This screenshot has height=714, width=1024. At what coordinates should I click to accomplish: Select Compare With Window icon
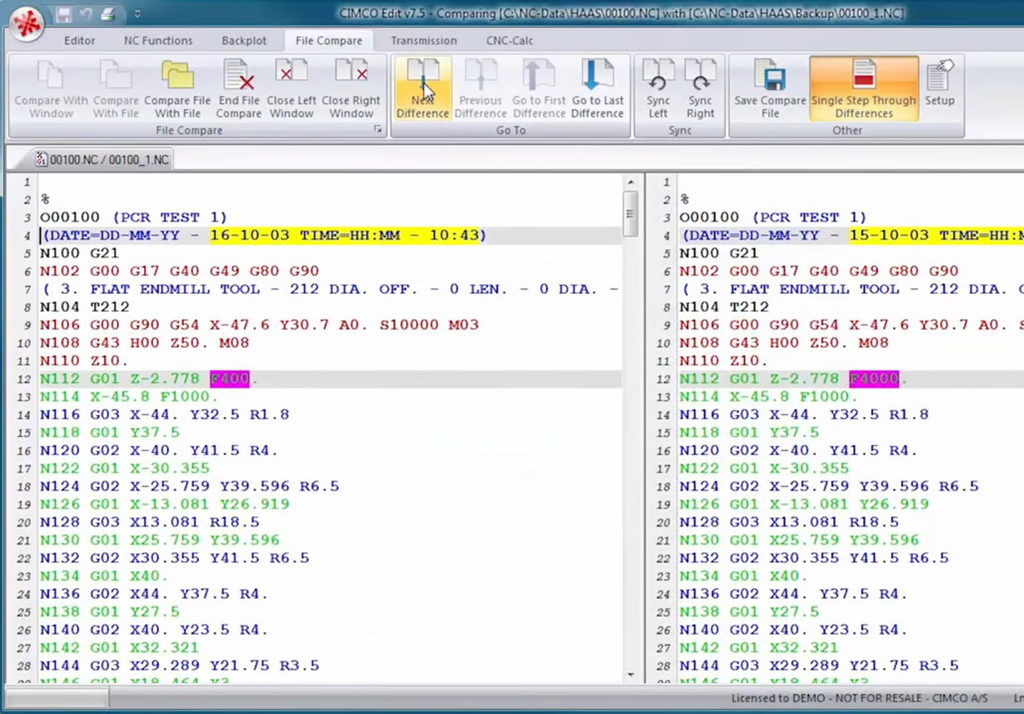[51, 89]
